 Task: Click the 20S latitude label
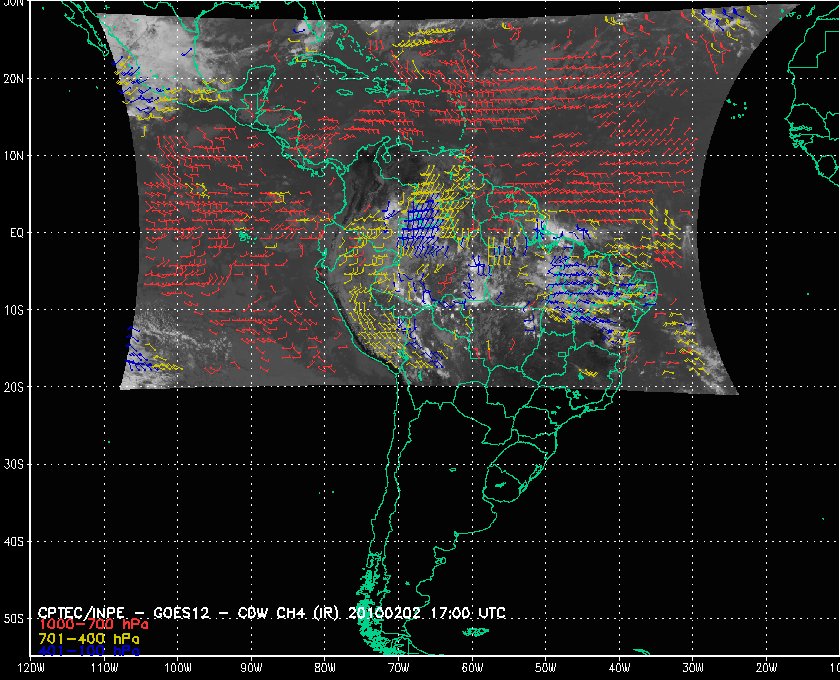(x=14, y=387)
